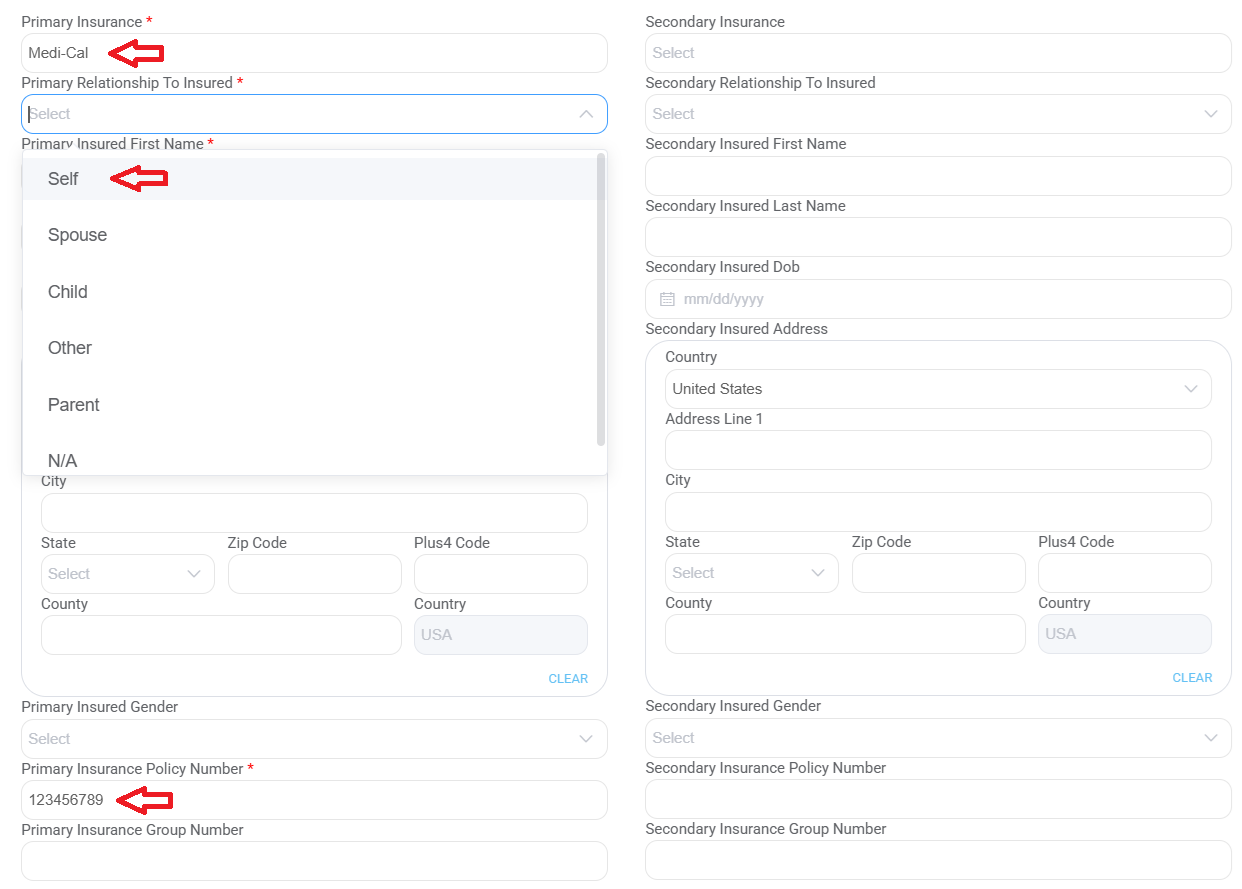Click the secondary address Zip Code field

click(939, 573)
